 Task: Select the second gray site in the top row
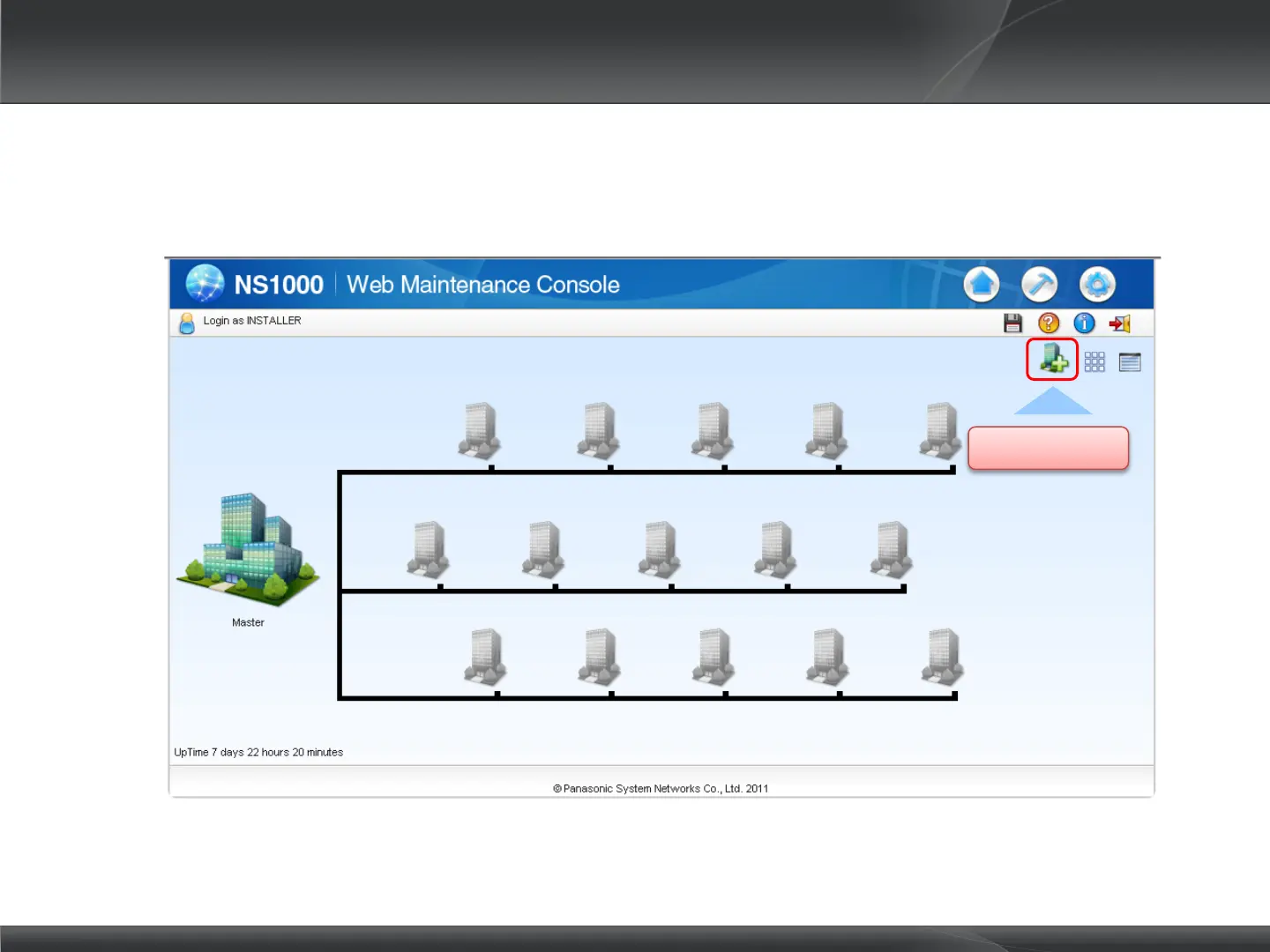(x=599, y=431)
